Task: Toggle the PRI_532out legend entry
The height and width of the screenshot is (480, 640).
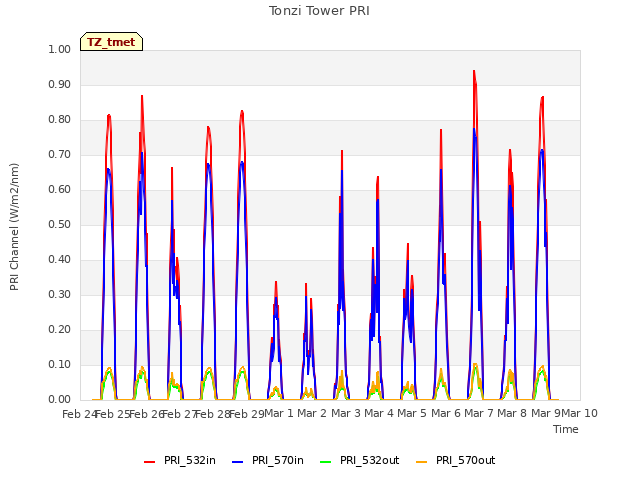Action: [360, 460]
